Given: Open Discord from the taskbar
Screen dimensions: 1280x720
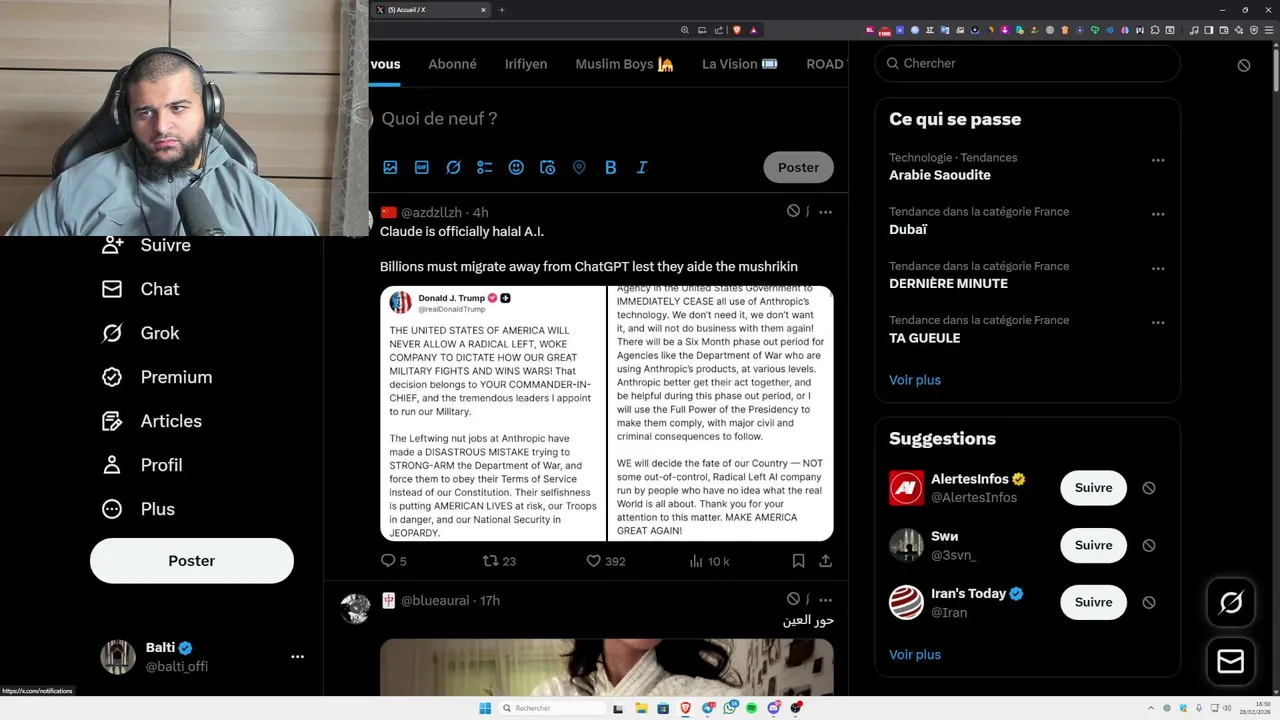Looking at the screenshot, I should tap(774, 708).
